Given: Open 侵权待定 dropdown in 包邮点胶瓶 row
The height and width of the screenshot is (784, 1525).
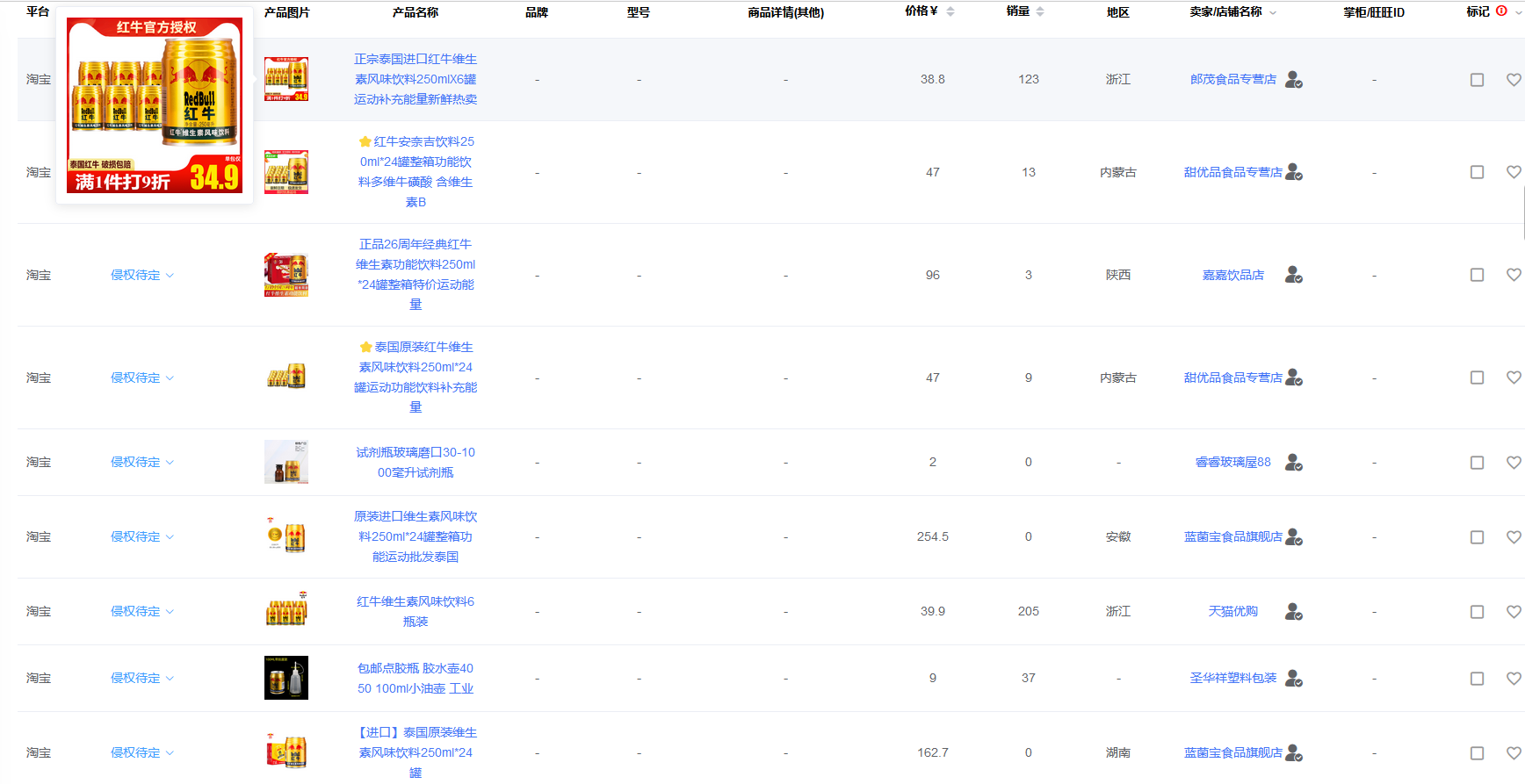Looking at the screenshot, I should click(142, 679).
